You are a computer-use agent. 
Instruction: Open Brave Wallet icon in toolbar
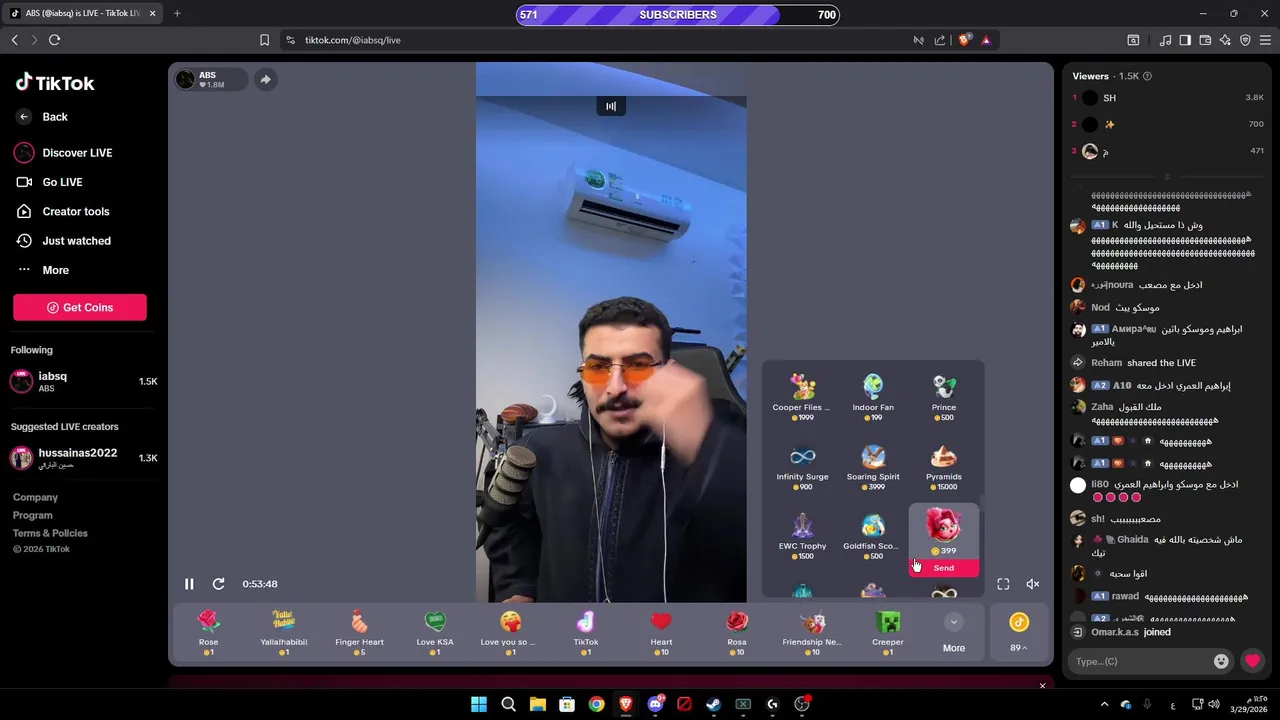1205,40
